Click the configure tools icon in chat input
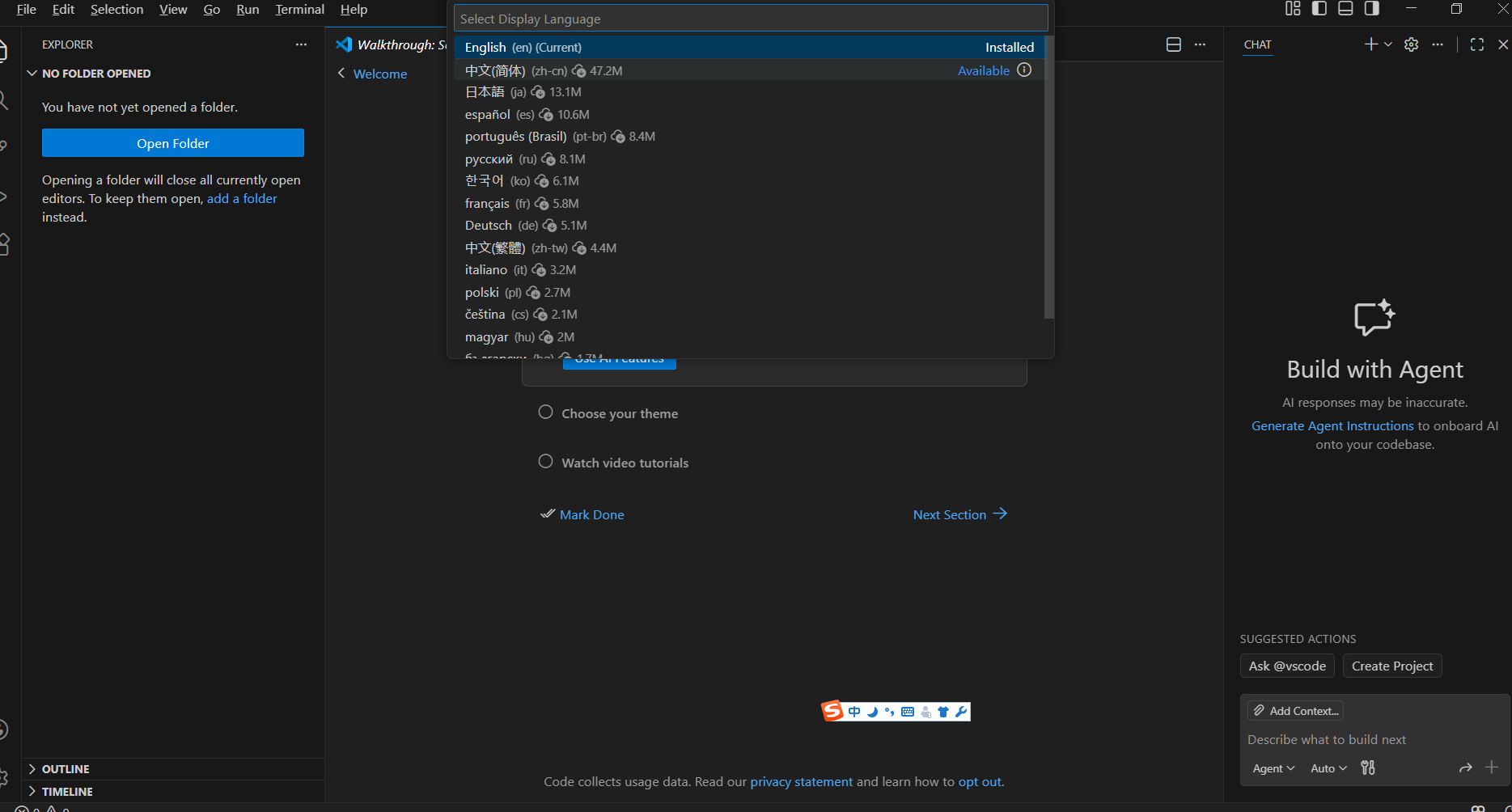 pos(1368,768)
